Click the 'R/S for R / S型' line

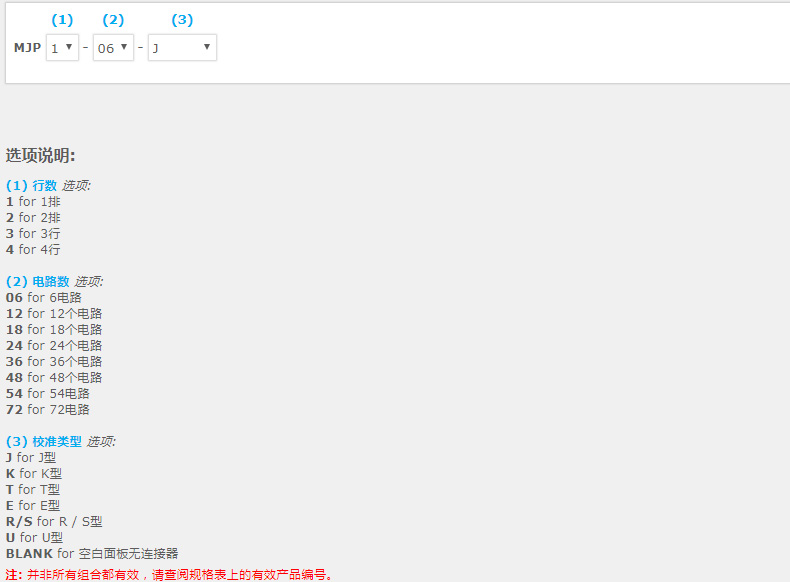(54, 521)
